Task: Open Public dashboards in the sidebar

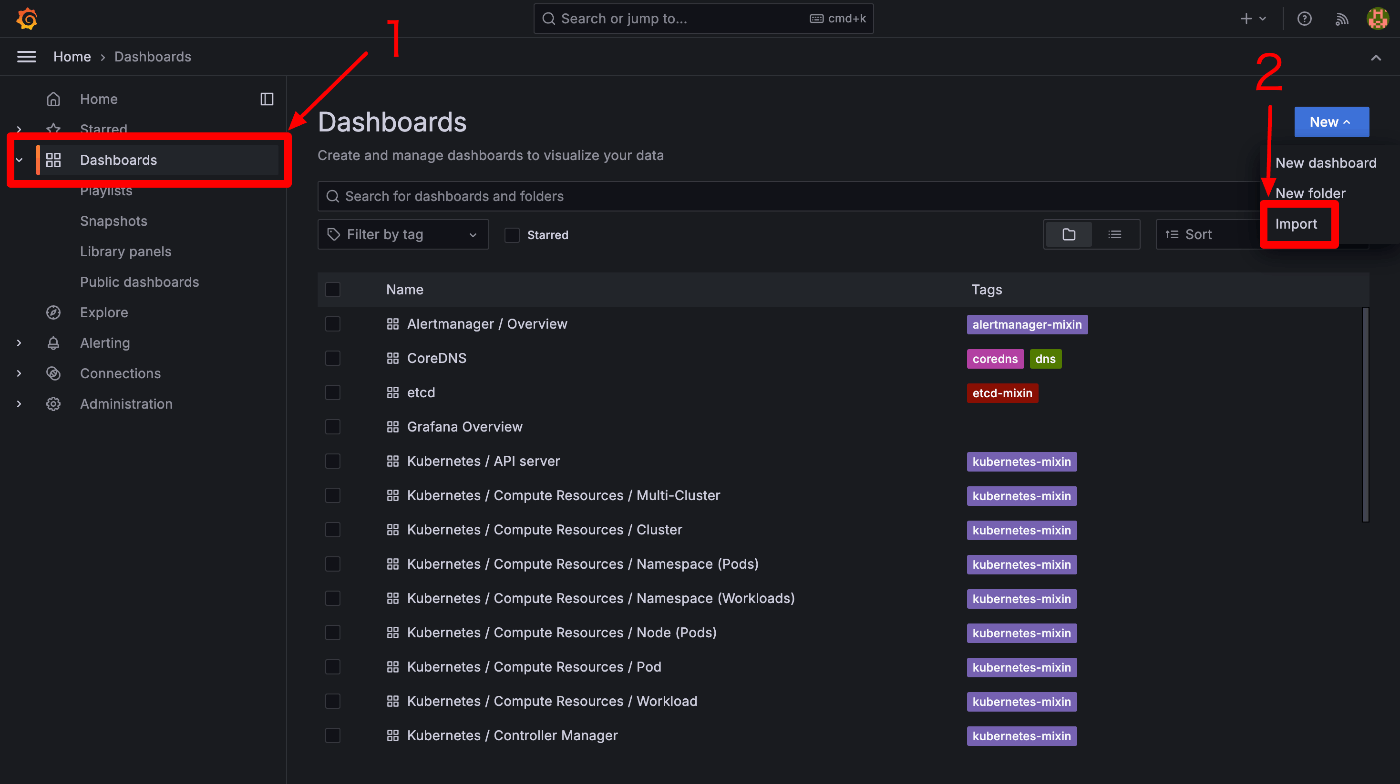Action: (139, 282)
